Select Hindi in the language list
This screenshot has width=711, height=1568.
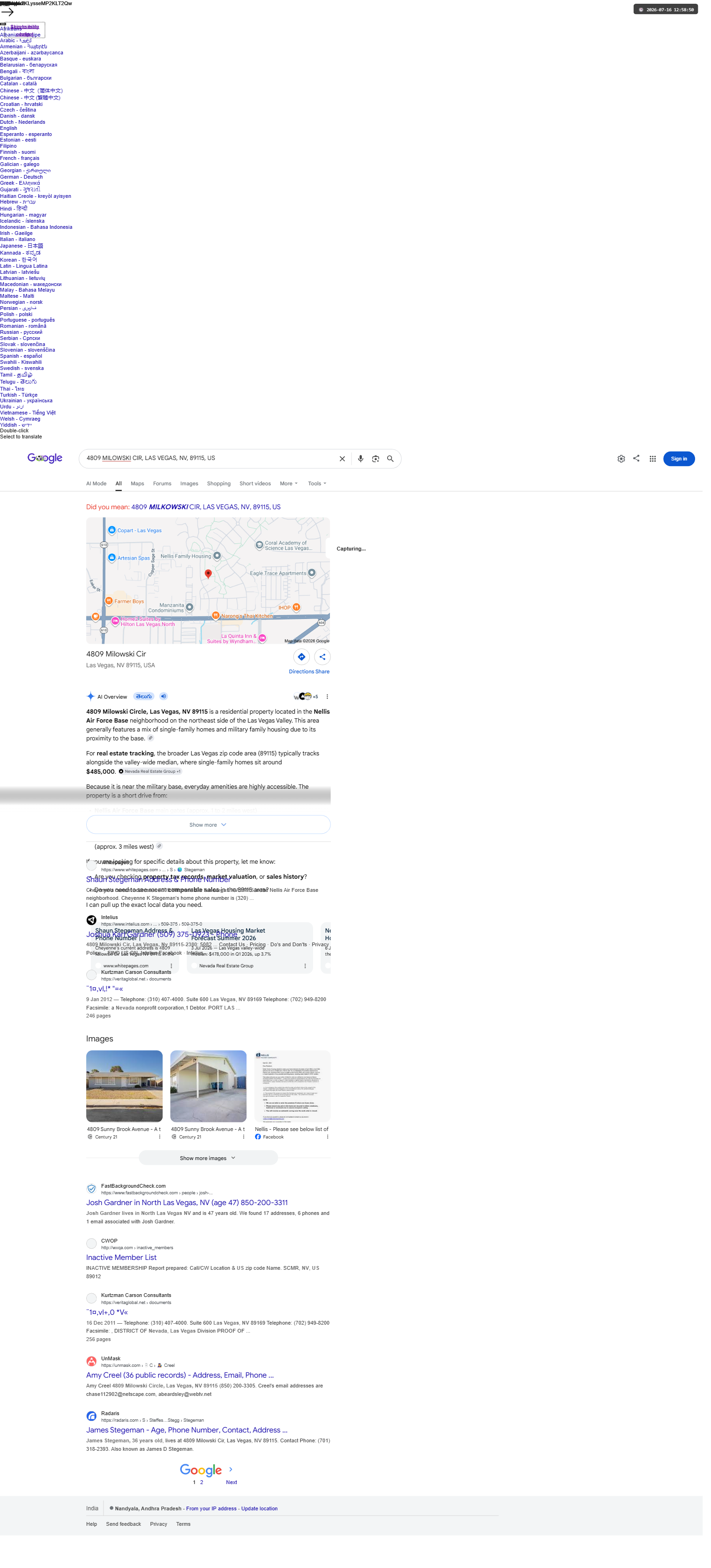click(14, 211)
